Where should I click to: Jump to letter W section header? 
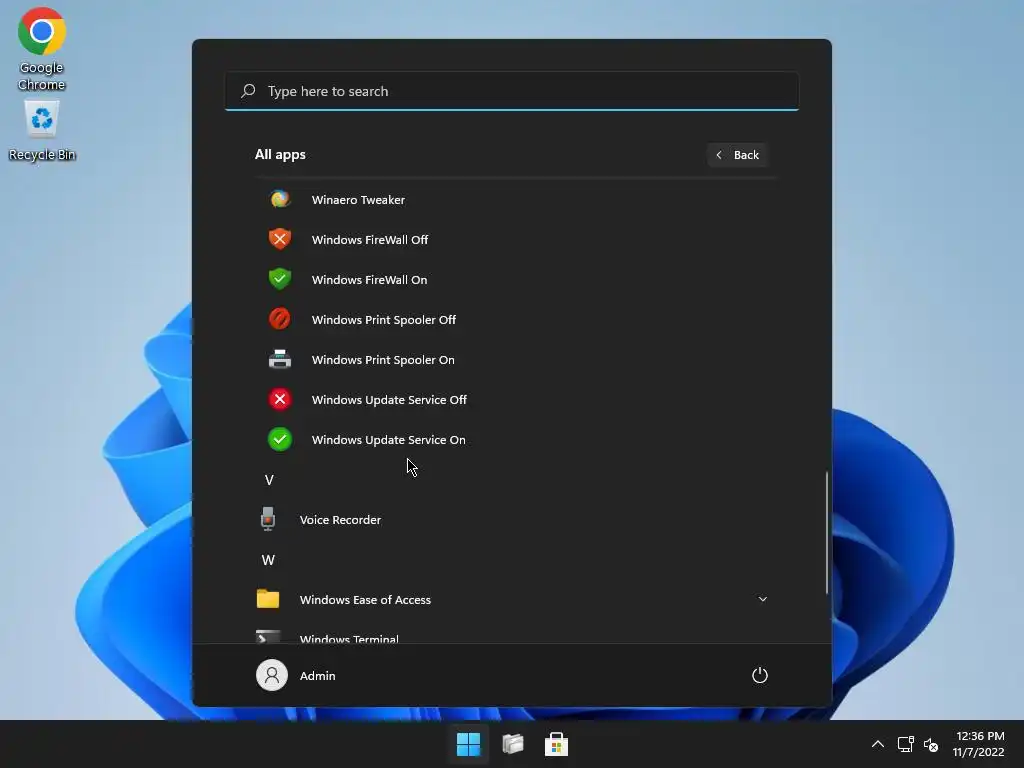(x=268, y=560)
